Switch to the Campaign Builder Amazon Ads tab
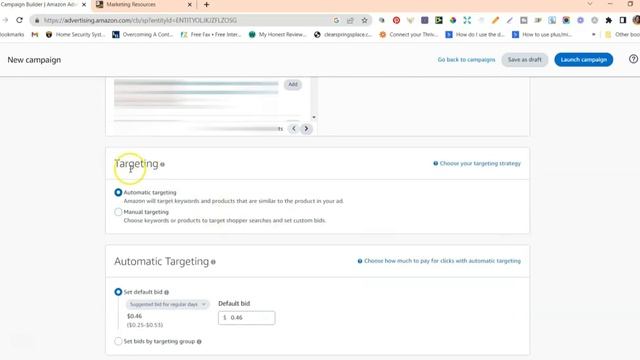Viewport: 640px width, 360px height. (x=39, y=4)
